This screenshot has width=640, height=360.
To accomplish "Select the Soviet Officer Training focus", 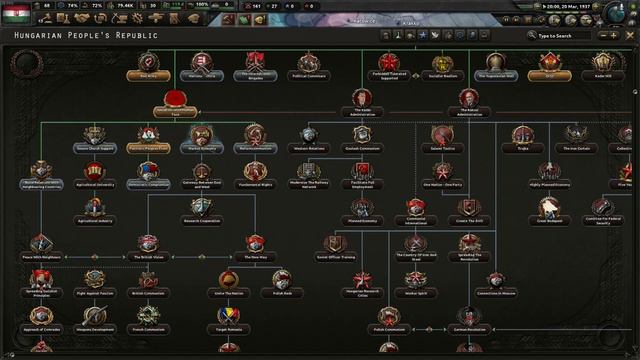I will (336, 248).
